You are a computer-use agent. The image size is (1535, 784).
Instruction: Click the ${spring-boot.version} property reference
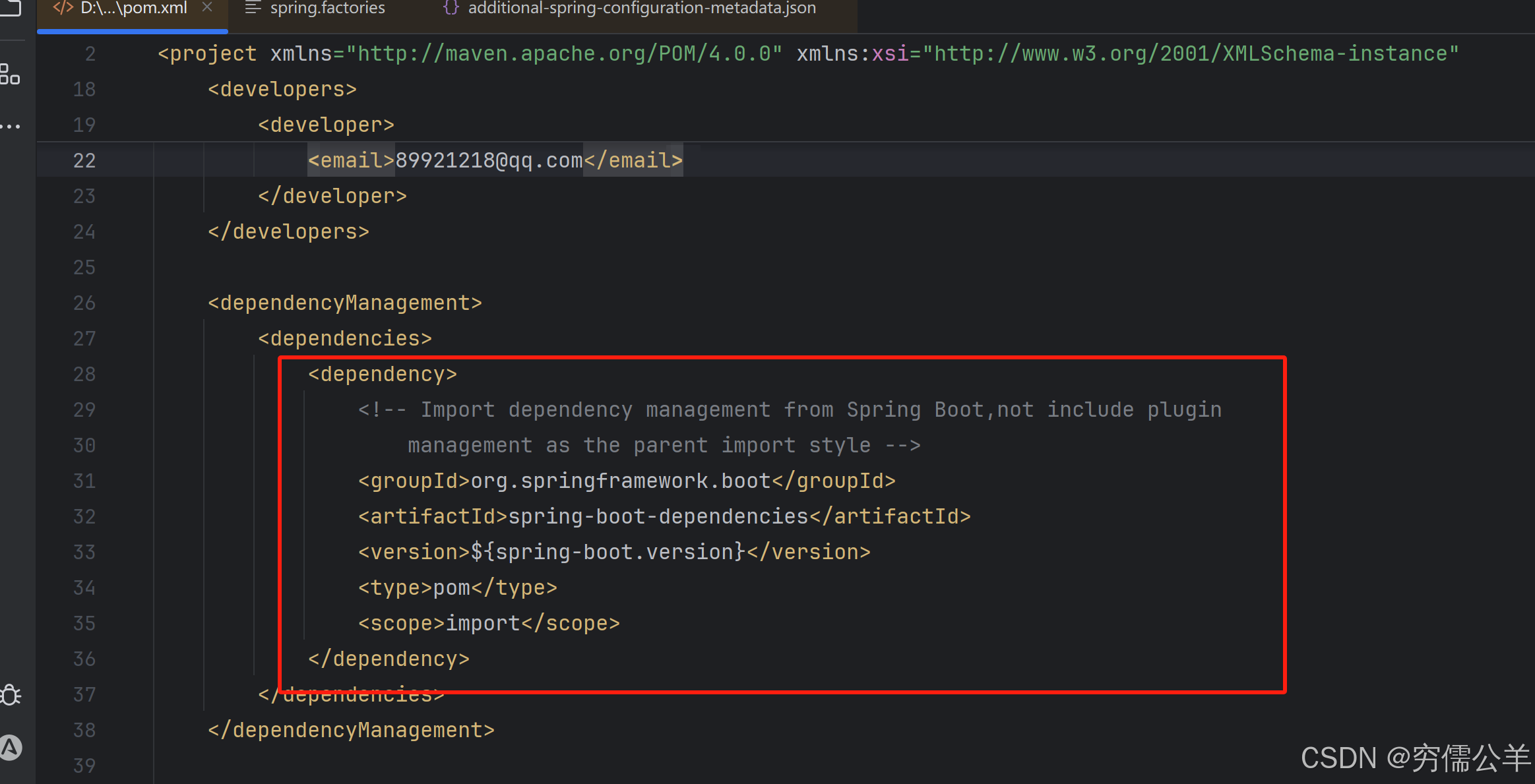tap(607, 552)
